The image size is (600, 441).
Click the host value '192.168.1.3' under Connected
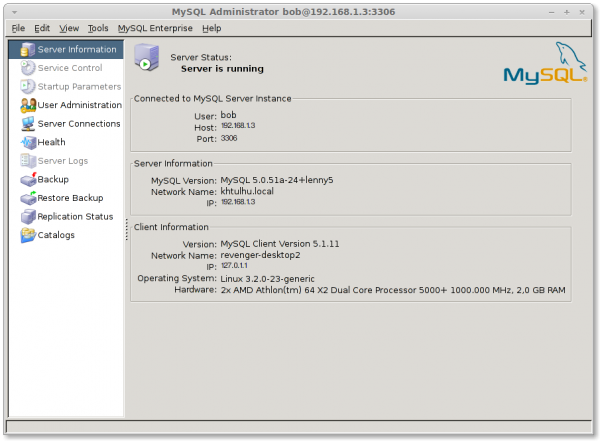click(x=238, y=126)
